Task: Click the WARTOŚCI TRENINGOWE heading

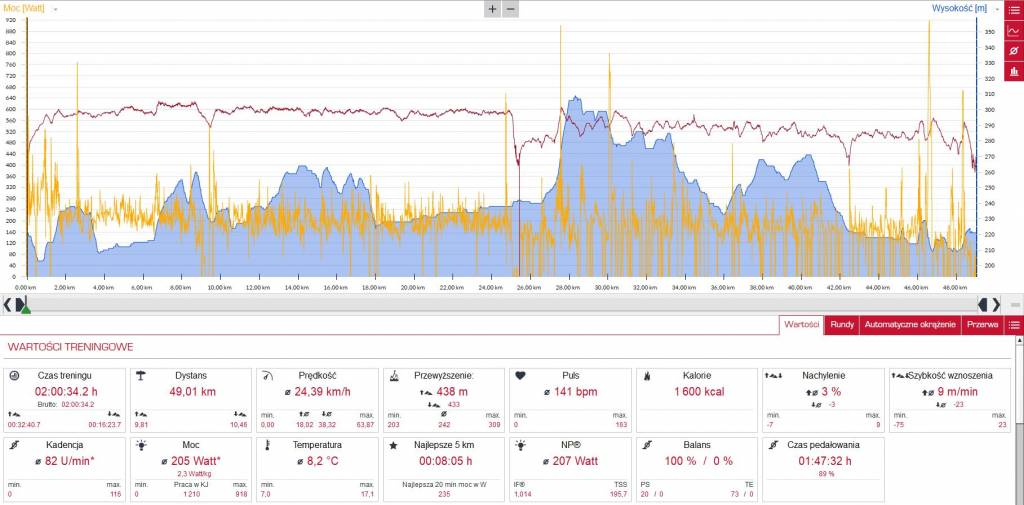Action: point(70,347)
